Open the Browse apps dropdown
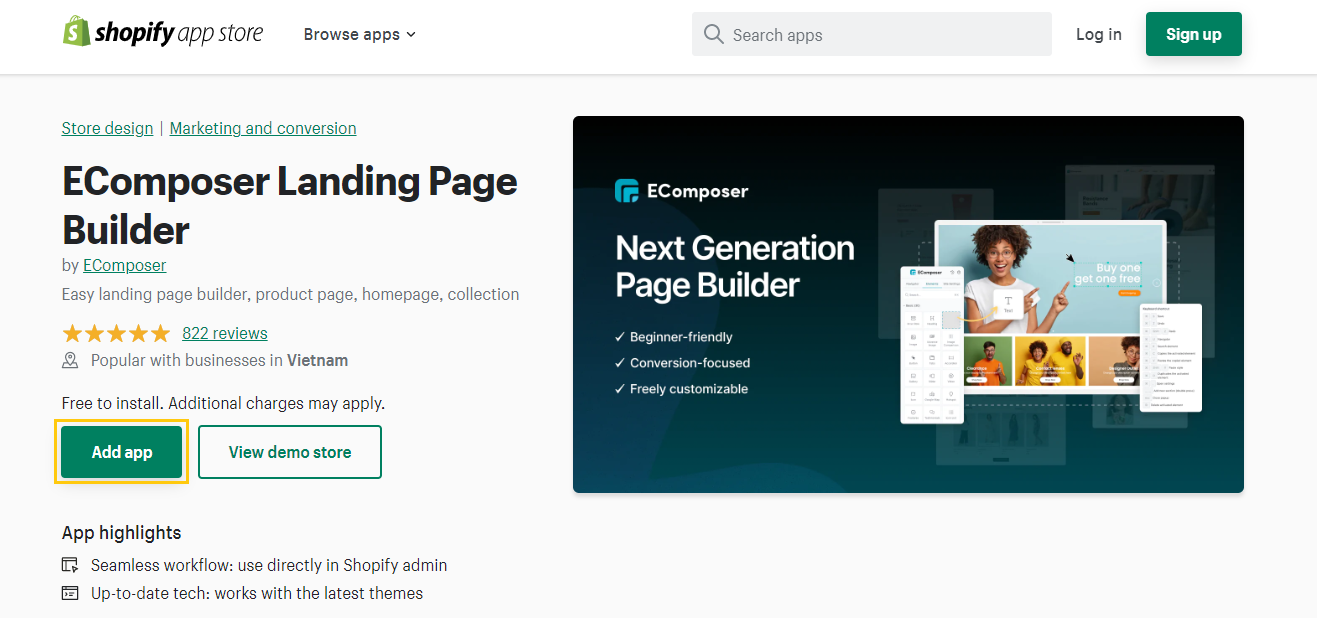Image resolution: width=1317 pixels, height=618 pixels. click(x=360, y=34)
